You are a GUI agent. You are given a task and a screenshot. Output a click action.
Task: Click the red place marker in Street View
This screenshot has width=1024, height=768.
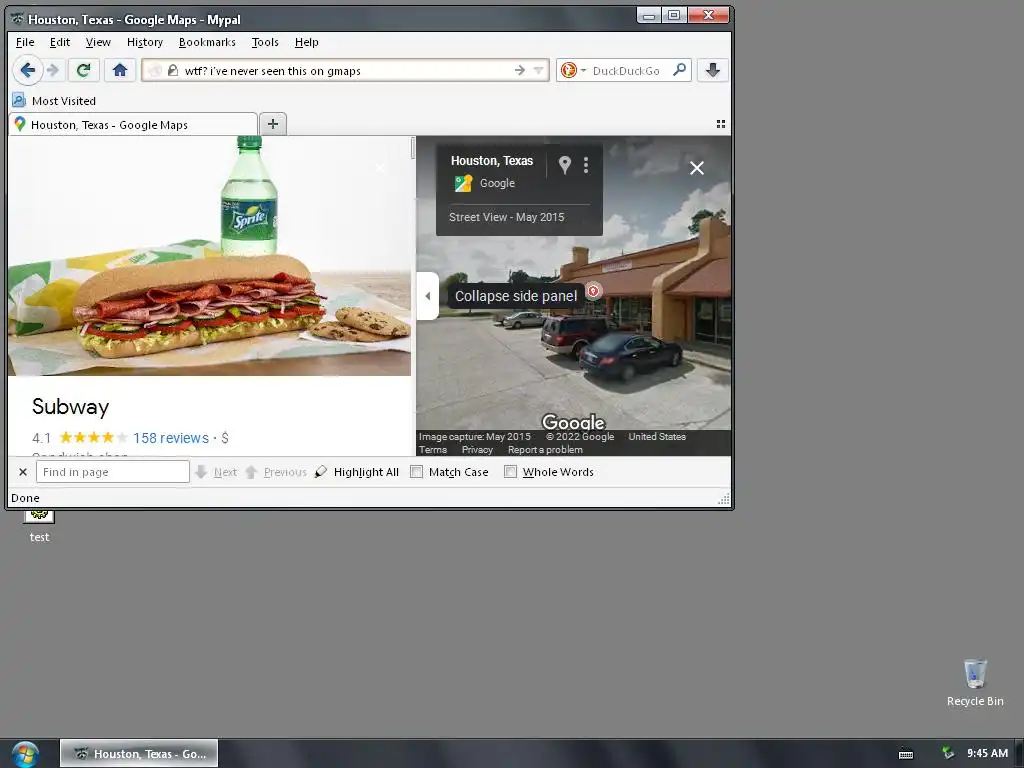point(593,291)
